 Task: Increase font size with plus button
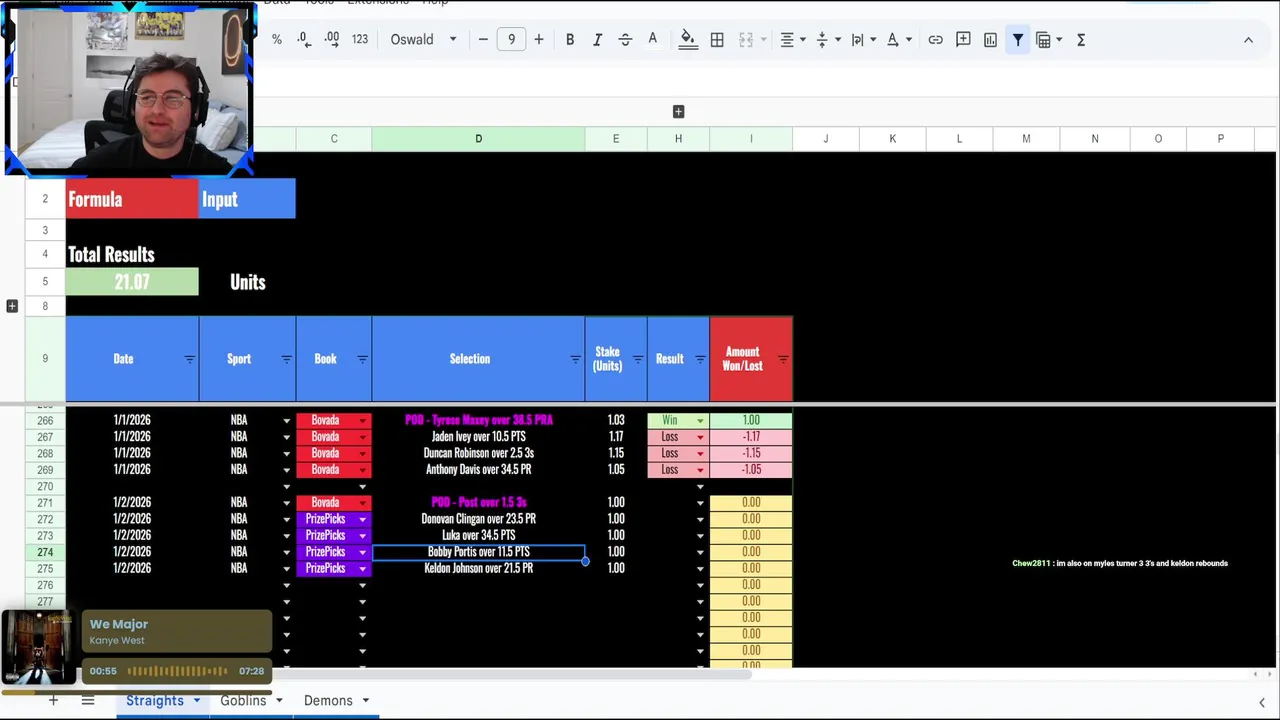coord(539,40)
